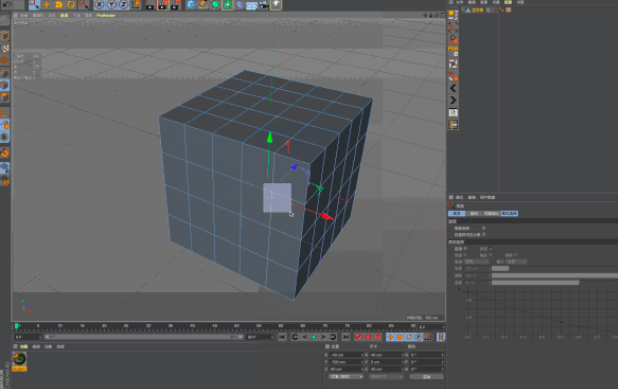The image size is (618, 389).
Task: Select the Move tool
Action: (x=47, y=4)
